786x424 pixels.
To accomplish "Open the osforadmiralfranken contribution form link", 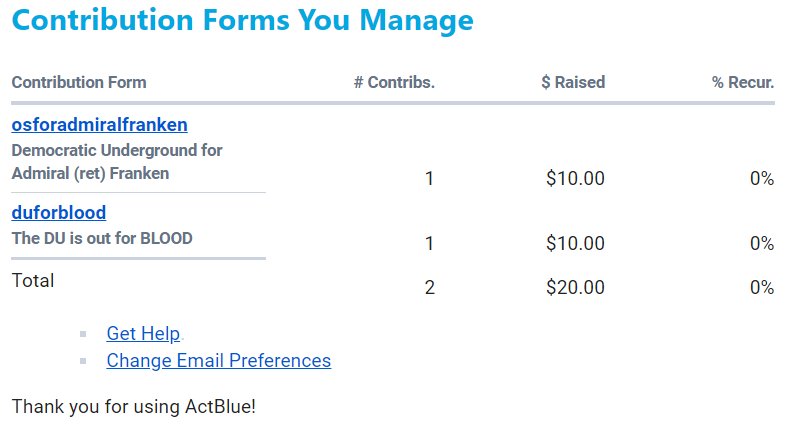I will coord(99,125).
